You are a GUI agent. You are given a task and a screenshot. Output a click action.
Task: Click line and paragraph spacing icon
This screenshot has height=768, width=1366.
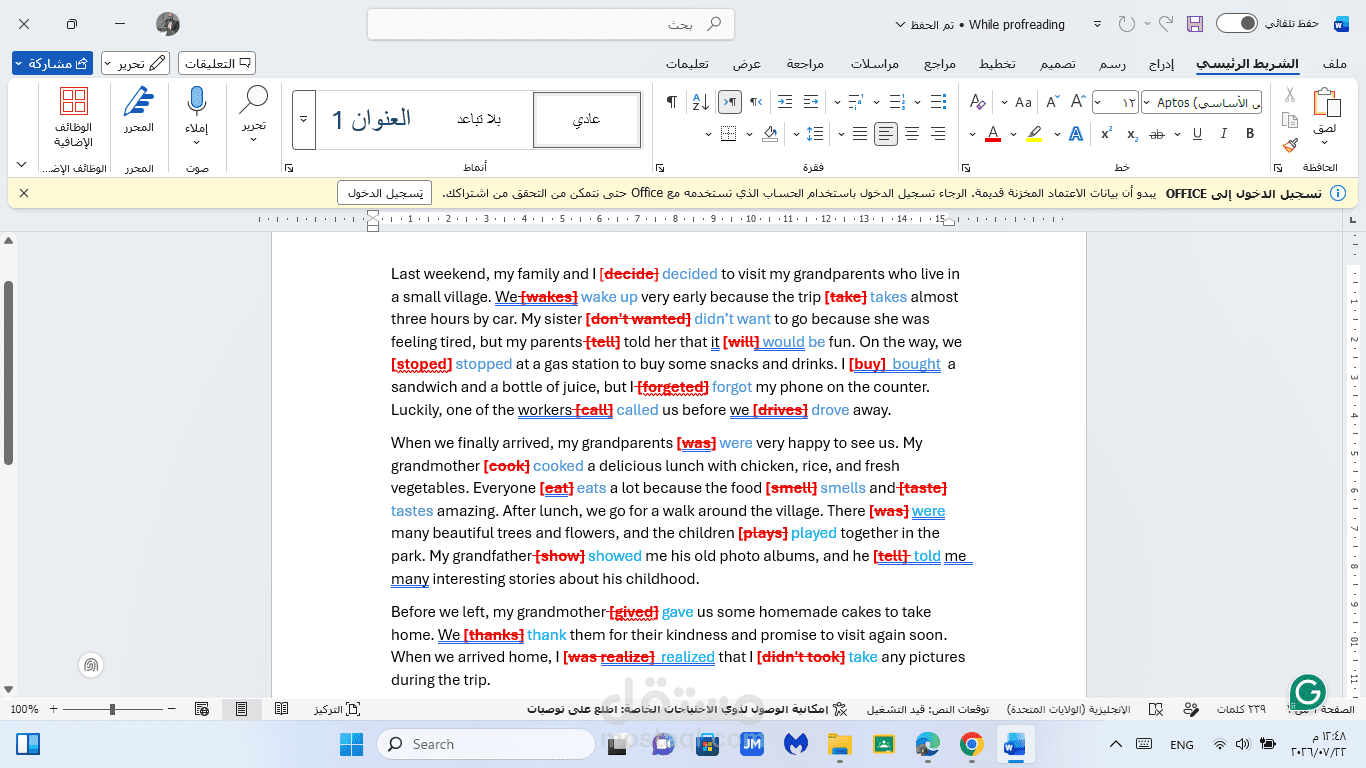[816, 134]
